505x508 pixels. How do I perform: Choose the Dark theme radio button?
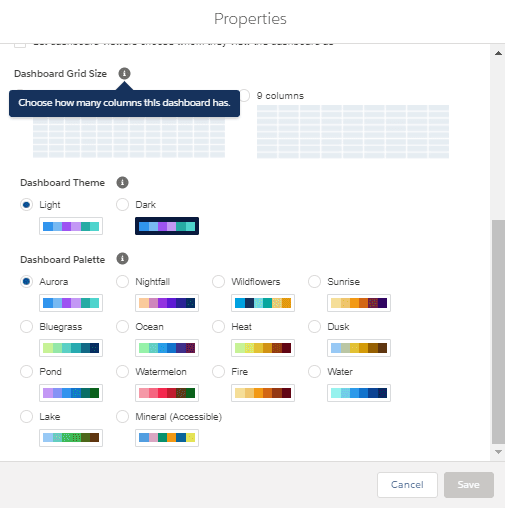coord(122,205)
